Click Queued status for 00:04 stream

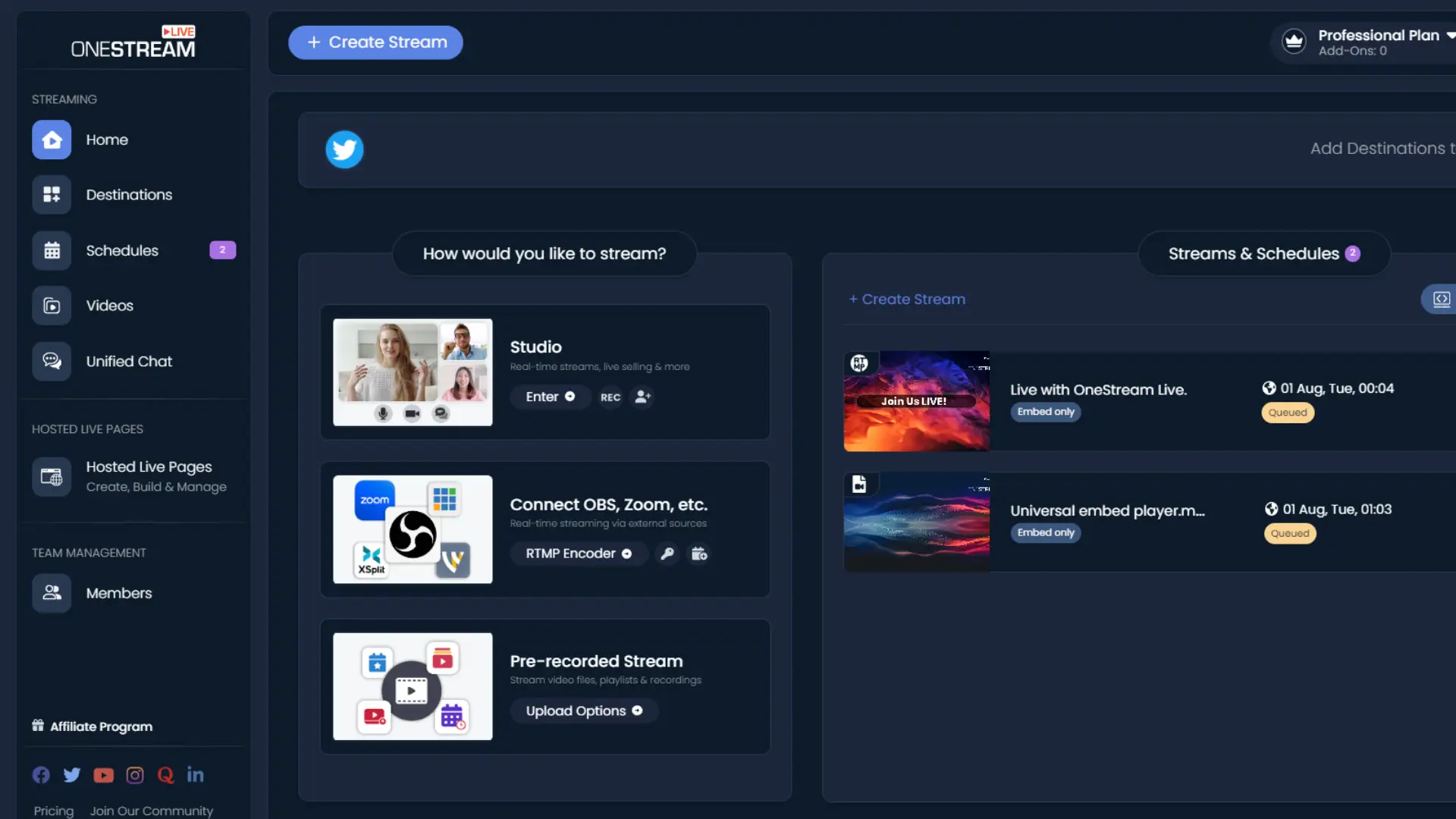1288,413
